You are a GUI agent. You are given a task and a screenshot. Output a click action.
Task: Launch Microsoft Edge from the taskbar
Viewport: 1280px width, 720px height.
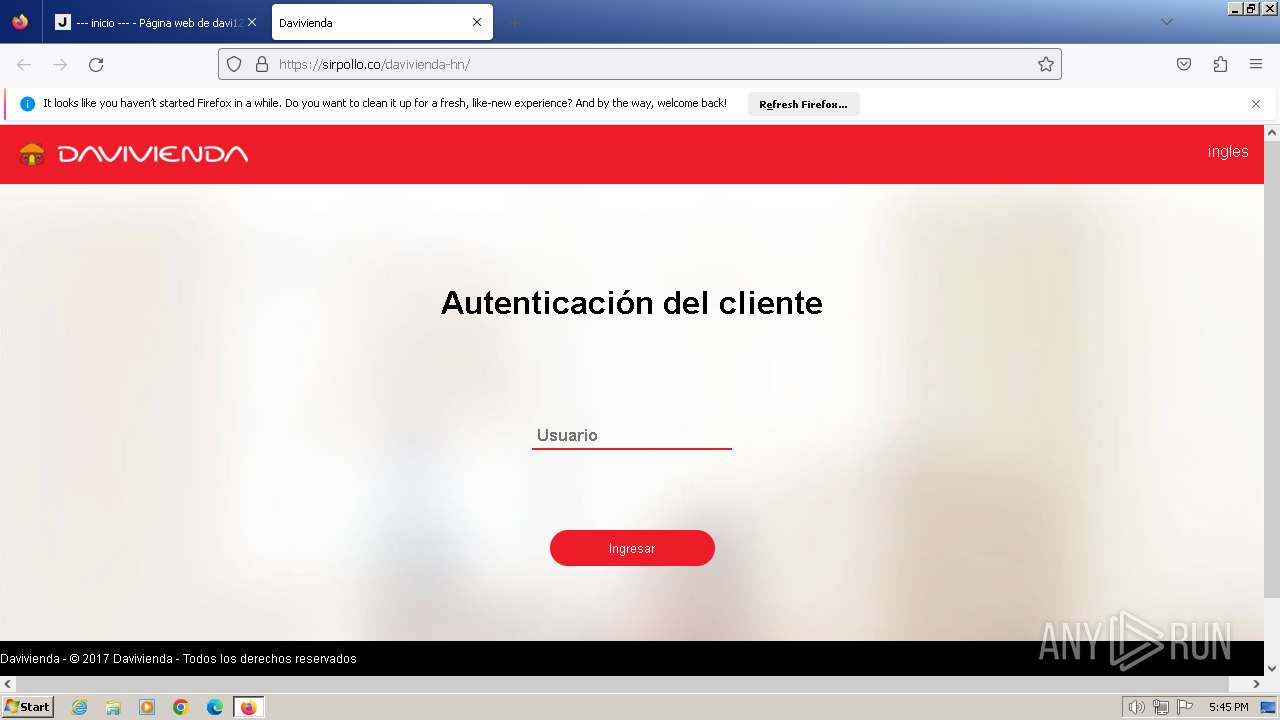pos(215,707)
